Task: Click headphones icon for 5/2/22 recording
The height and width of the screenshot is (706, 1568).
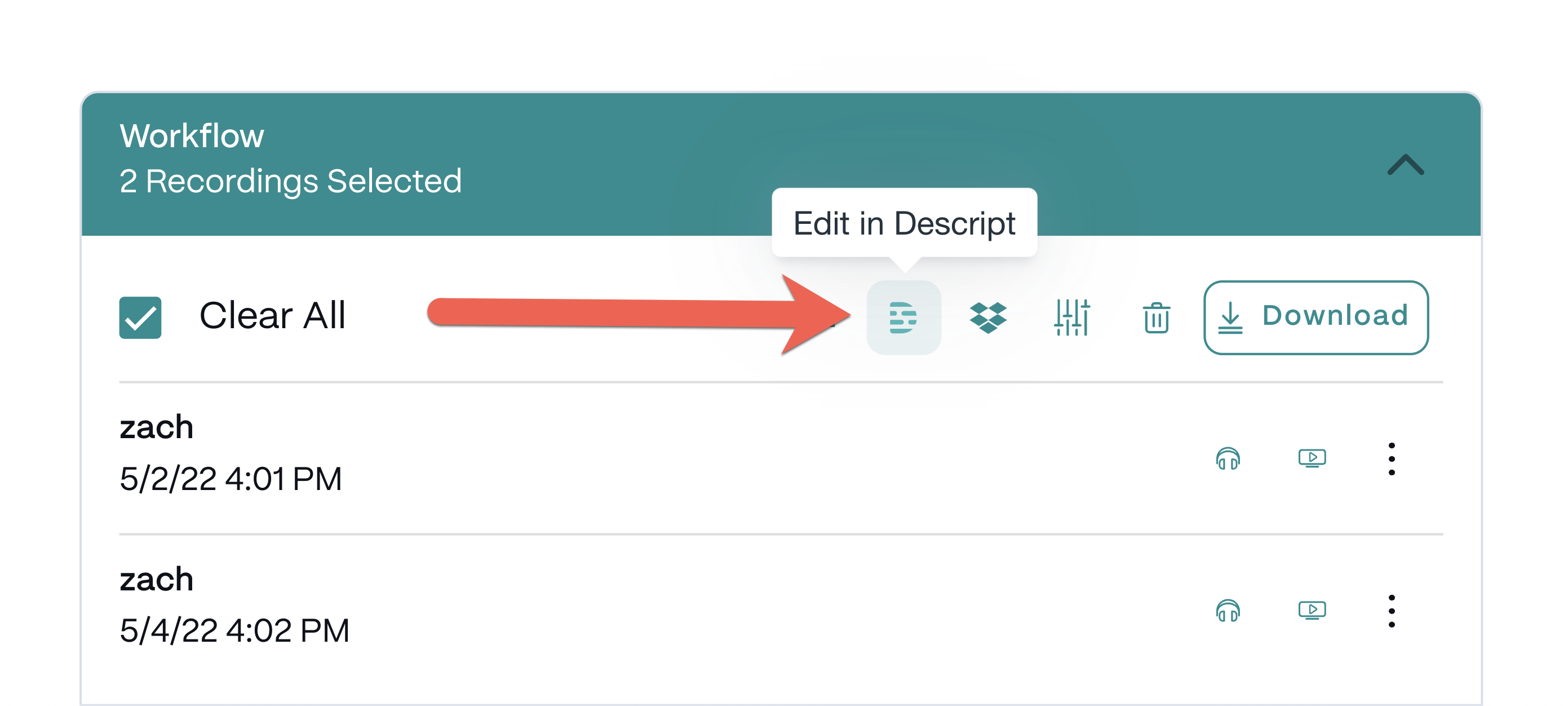Action: click(1227, 458)
